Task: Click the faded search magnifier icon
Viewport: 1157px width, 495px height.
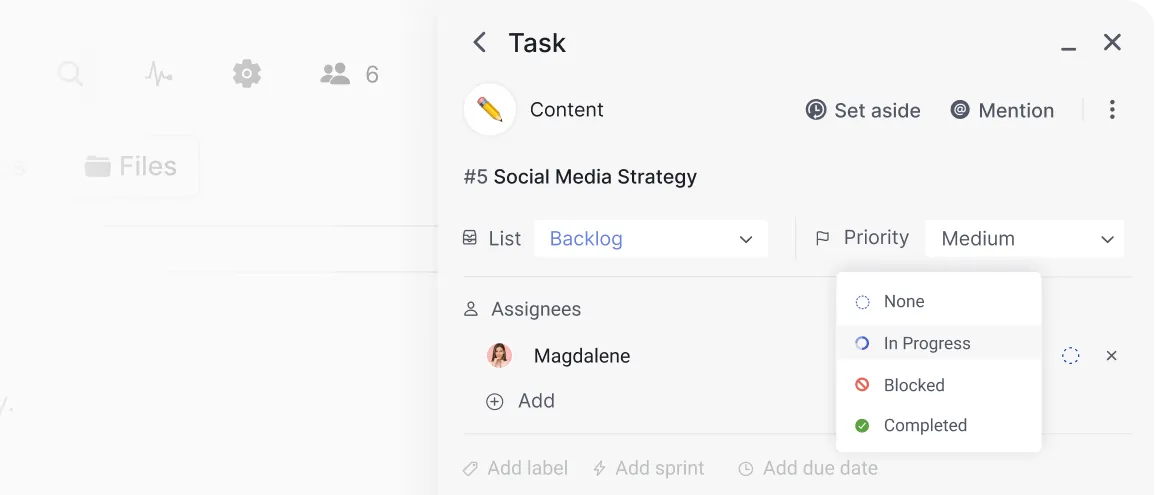Action: tap(70, 74)
